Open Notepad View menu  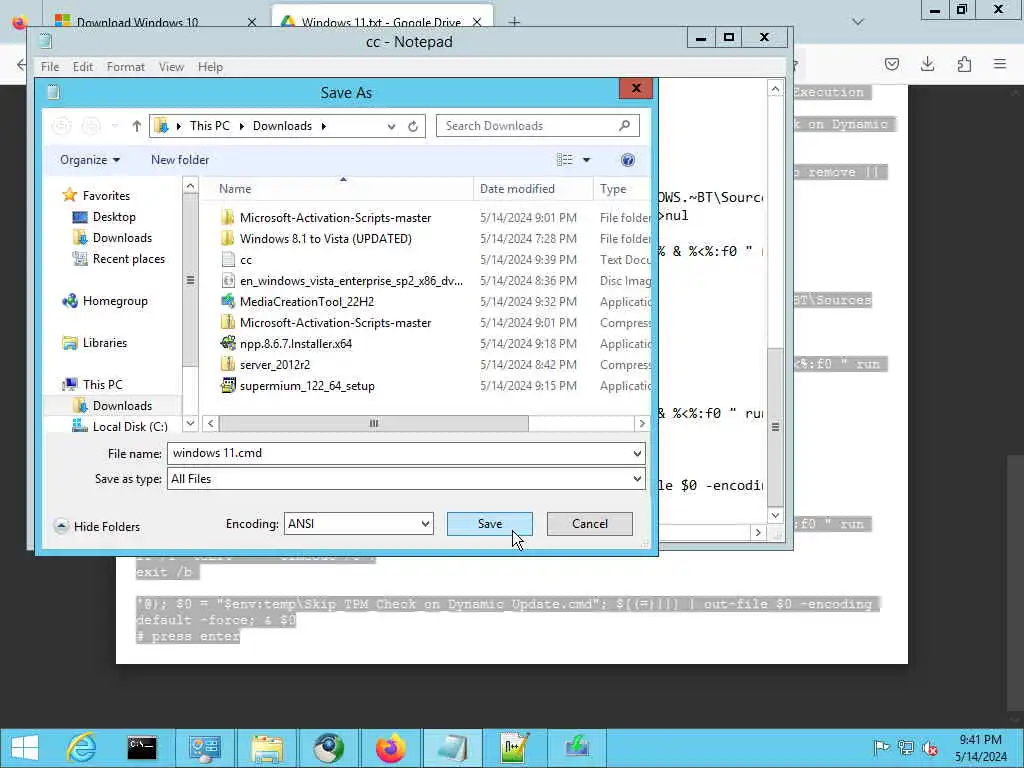(171, 67)
